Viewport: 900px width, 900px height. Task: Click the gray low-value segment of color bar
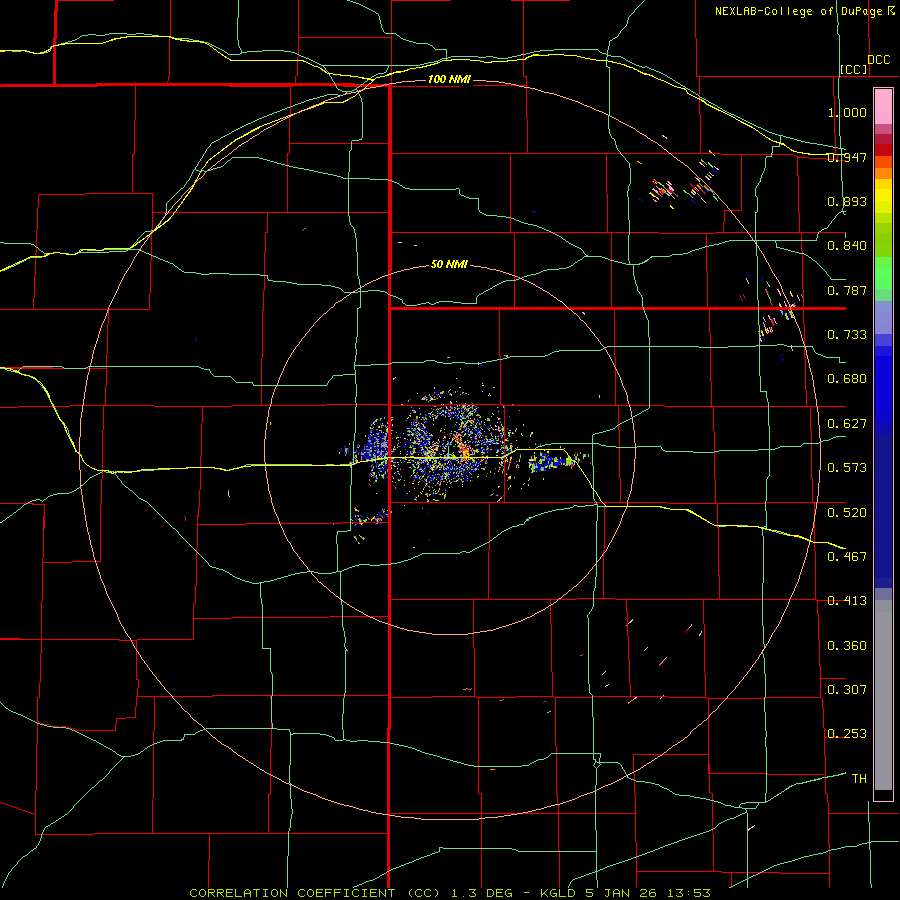tap(883, 695)
